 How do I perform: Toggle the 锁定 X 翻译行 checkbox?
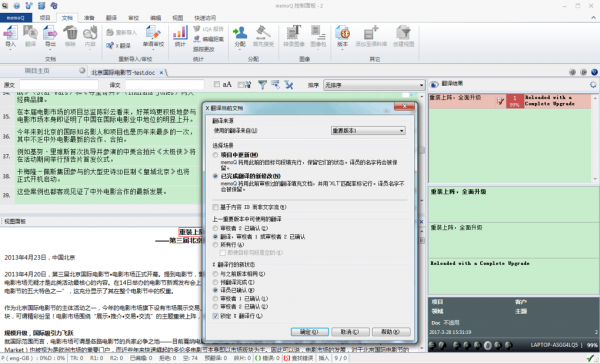click(215, 316)
